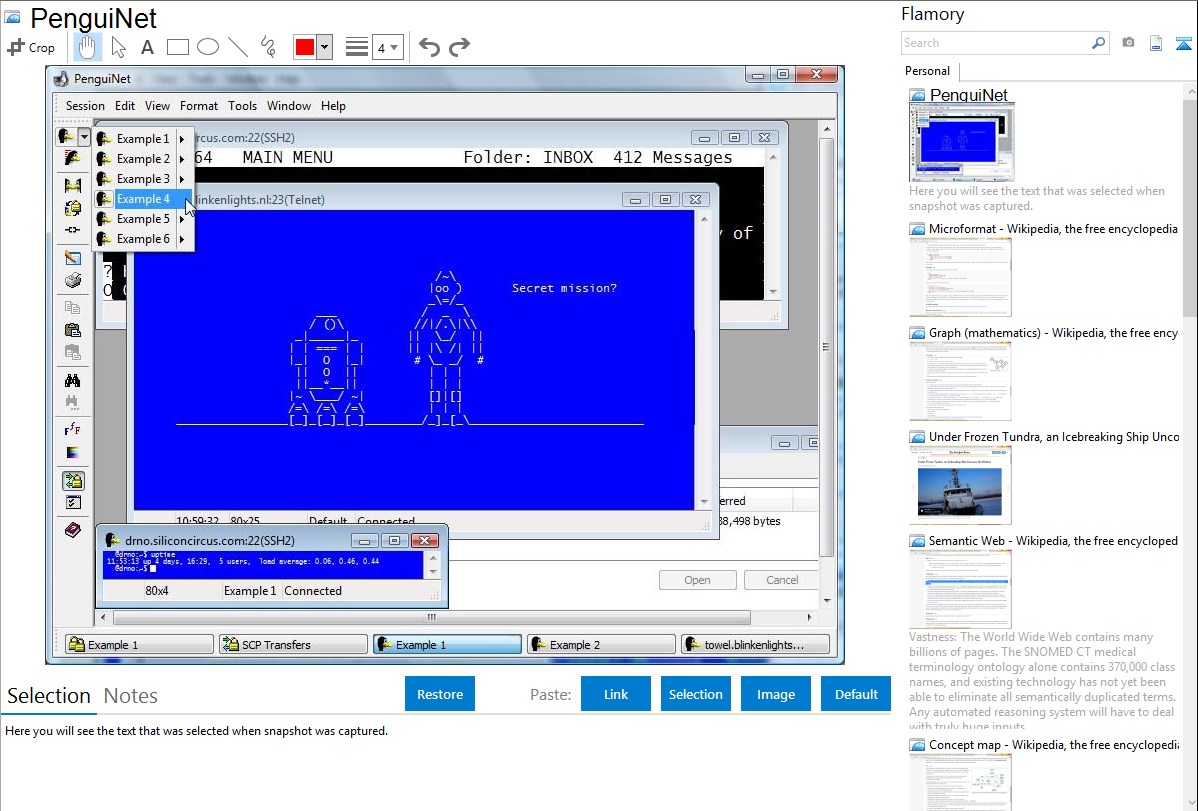This screenshot has width=1198, height=811.
Task: Click the binoculars find icon
Action: tap(73, 380)
